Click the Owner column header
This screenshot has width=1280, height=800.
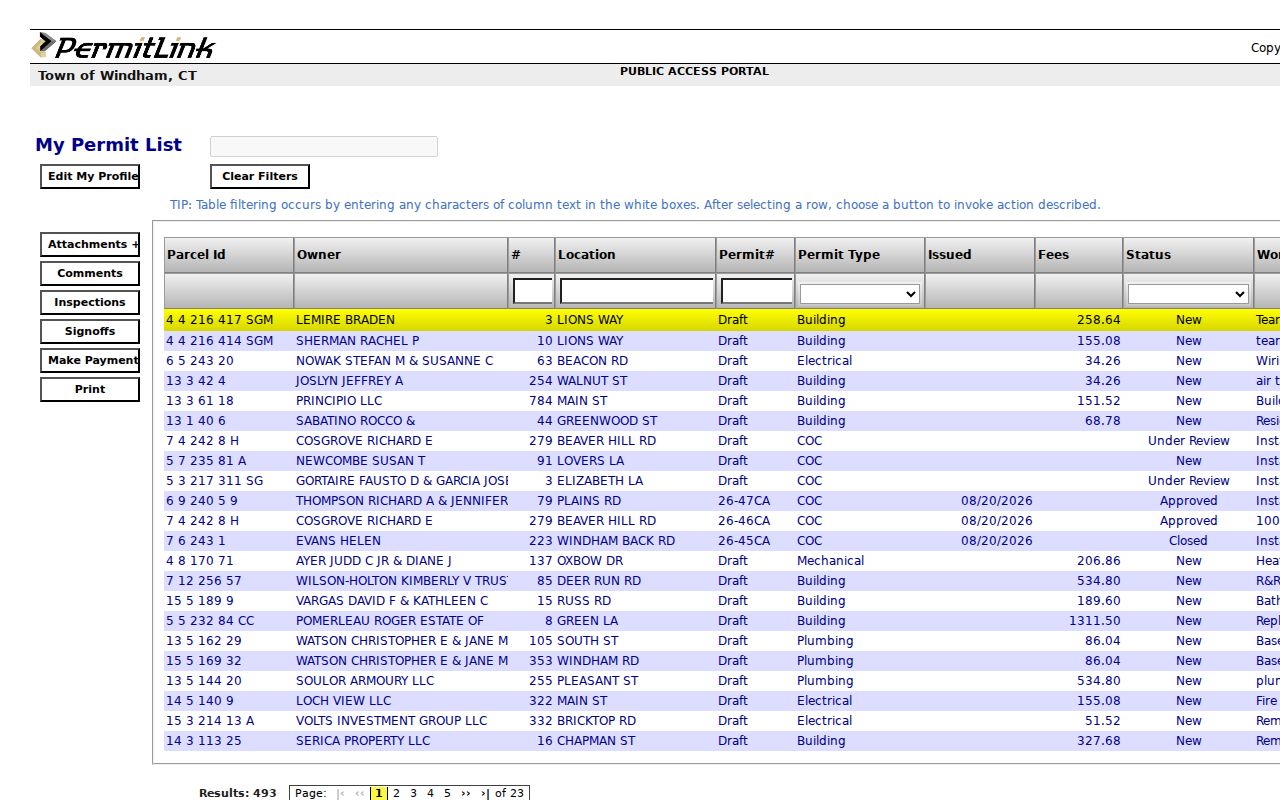(x=401, y=255)
